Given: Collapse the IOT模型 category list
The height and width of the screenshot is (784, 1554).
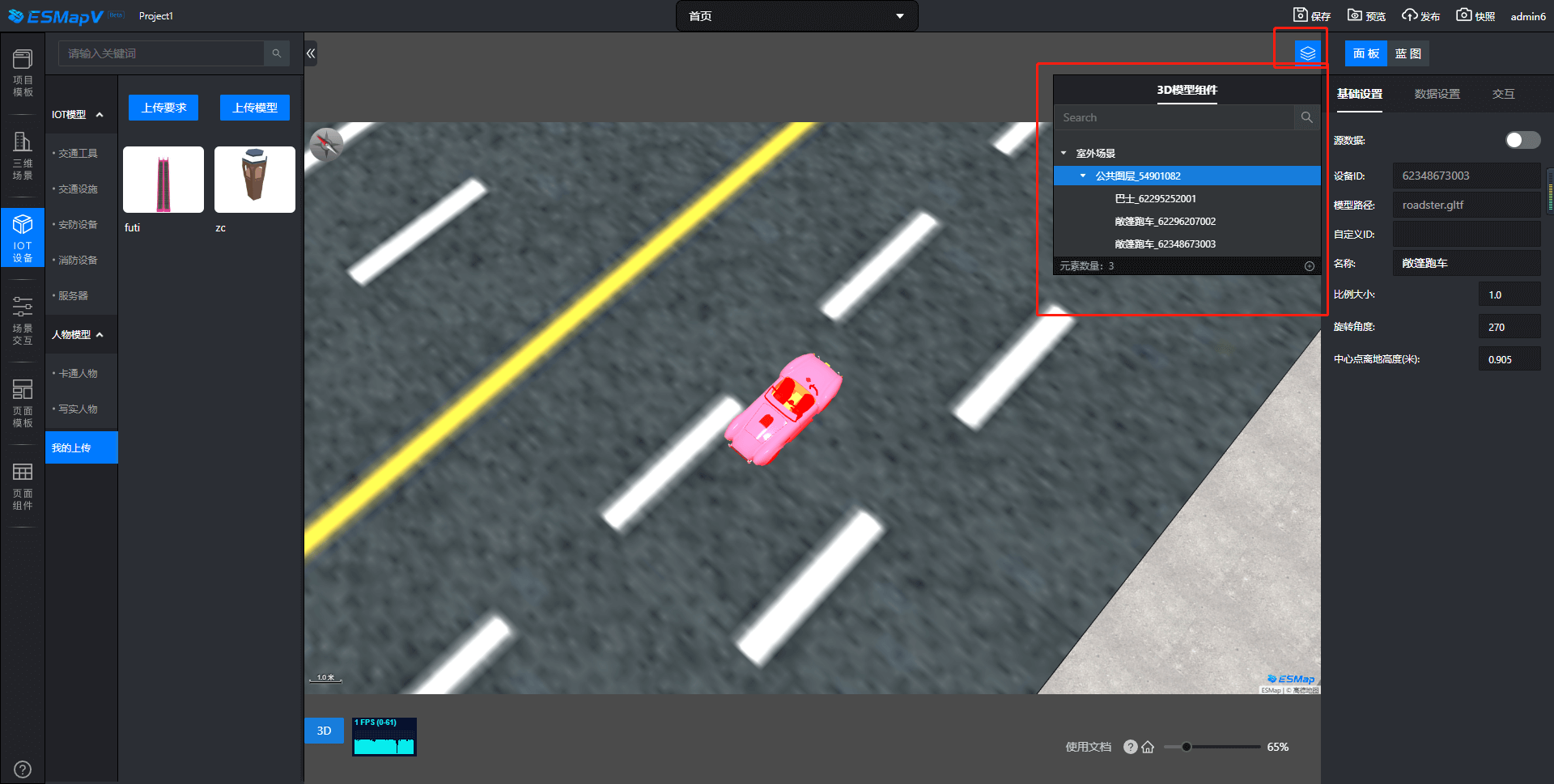Looking at the screenshot, I should coord(100,115).
